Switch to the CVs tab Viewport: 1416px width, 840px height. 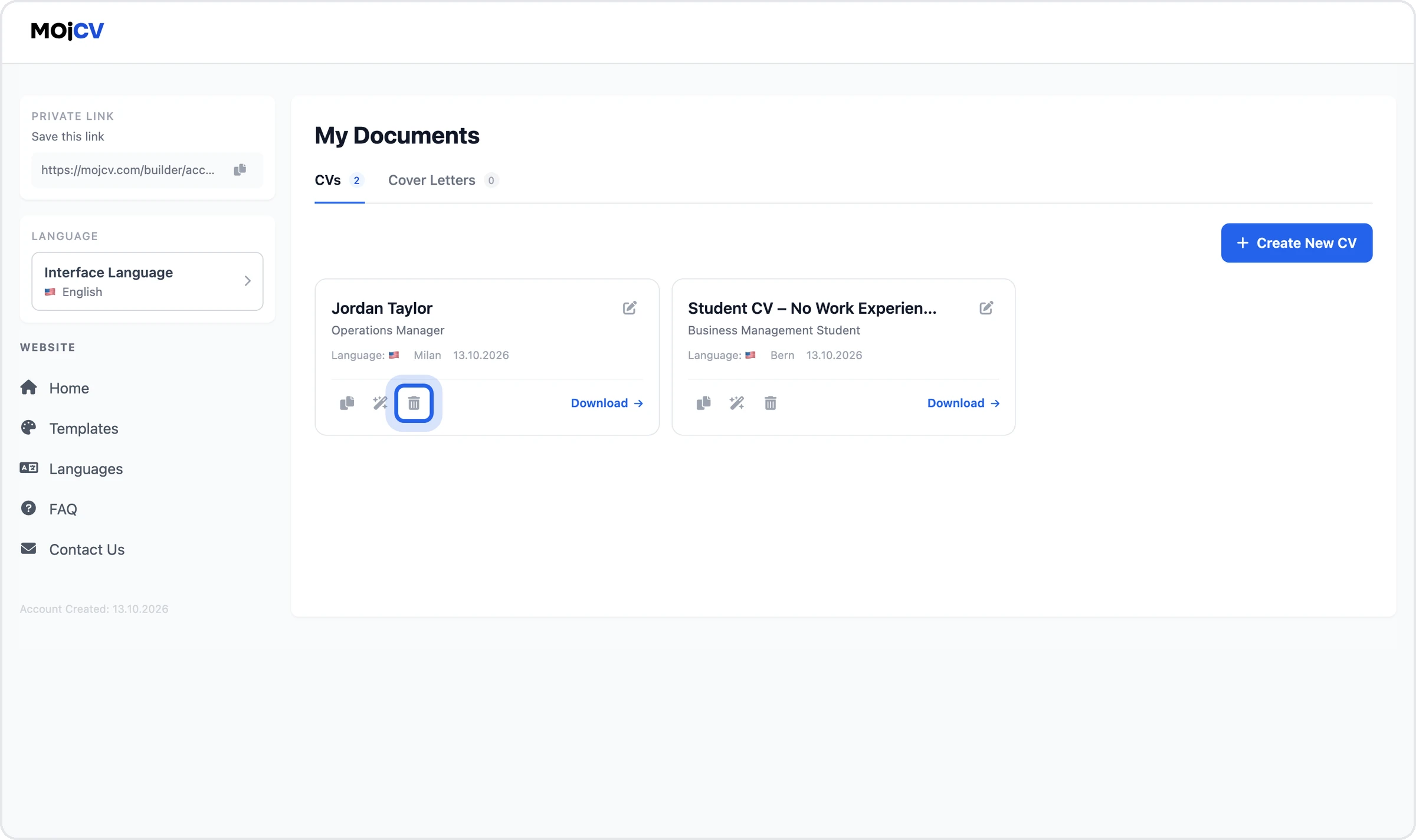[339, 181]
